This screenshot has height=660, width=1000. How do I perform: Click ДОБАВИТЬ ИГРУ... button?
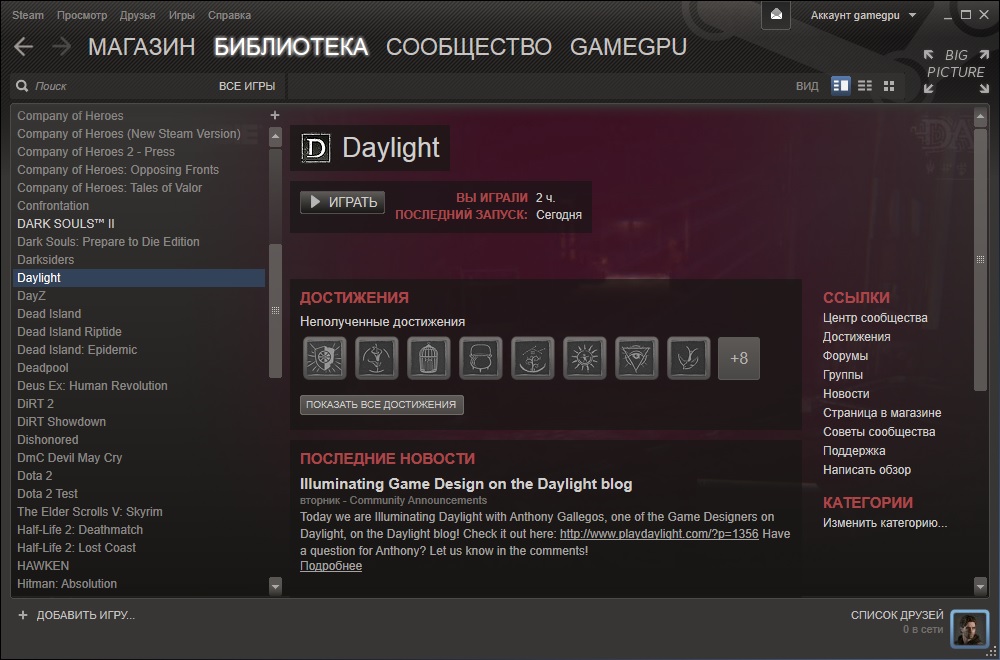(x=77, y=615)
